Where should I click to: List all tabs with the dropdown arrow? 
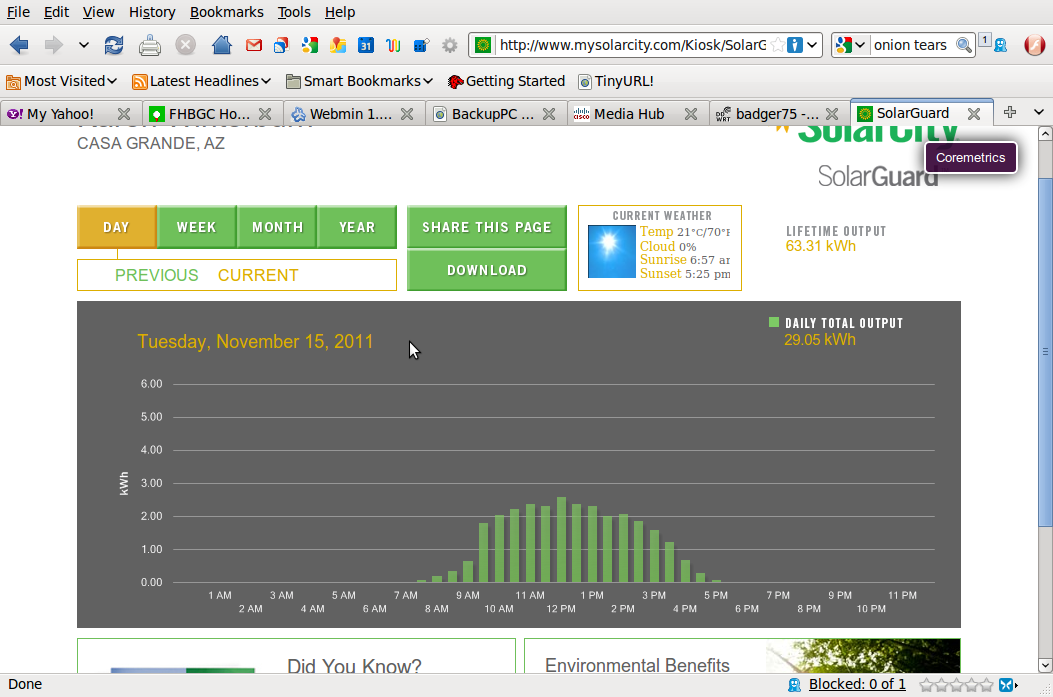pyautogui.click(x=1039, y=112)
